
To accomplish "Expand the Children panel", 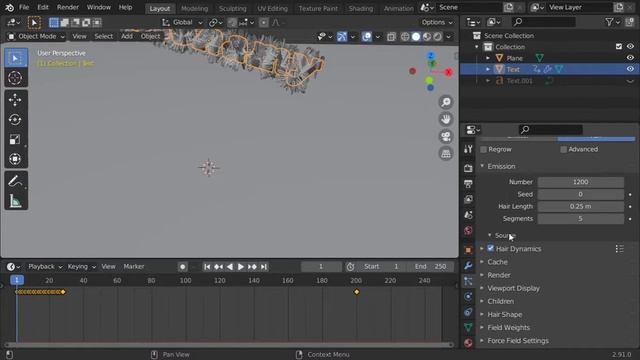I will click(500, 301).
